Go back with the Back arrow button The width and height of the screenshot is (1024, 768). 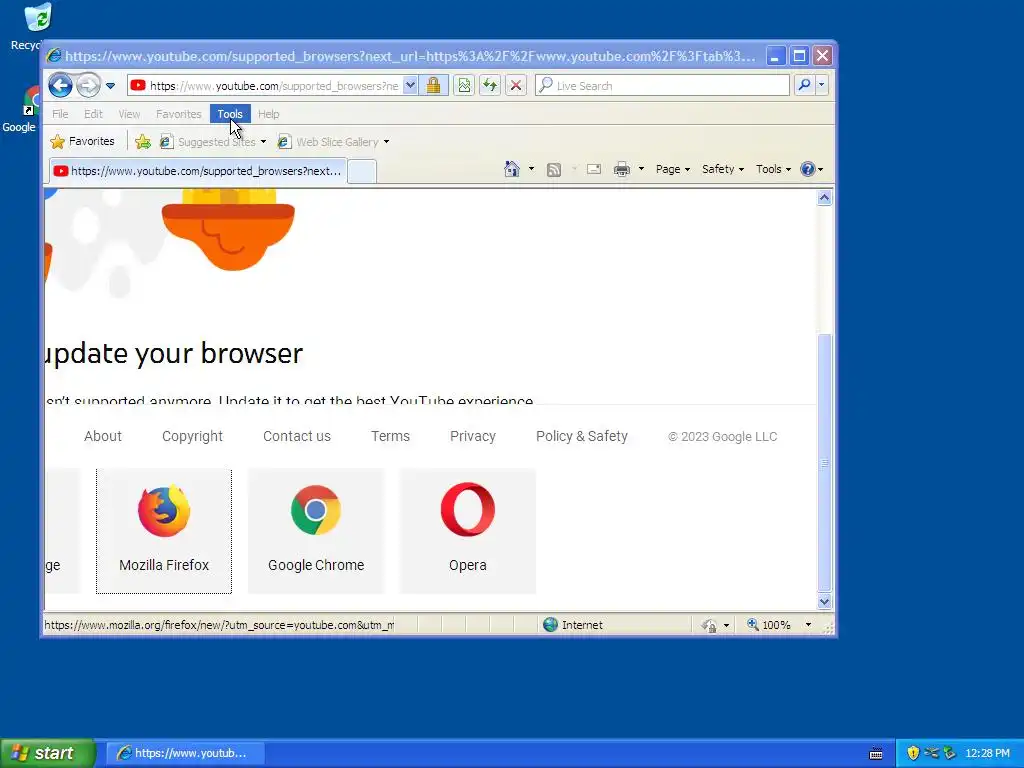(60, 85)
